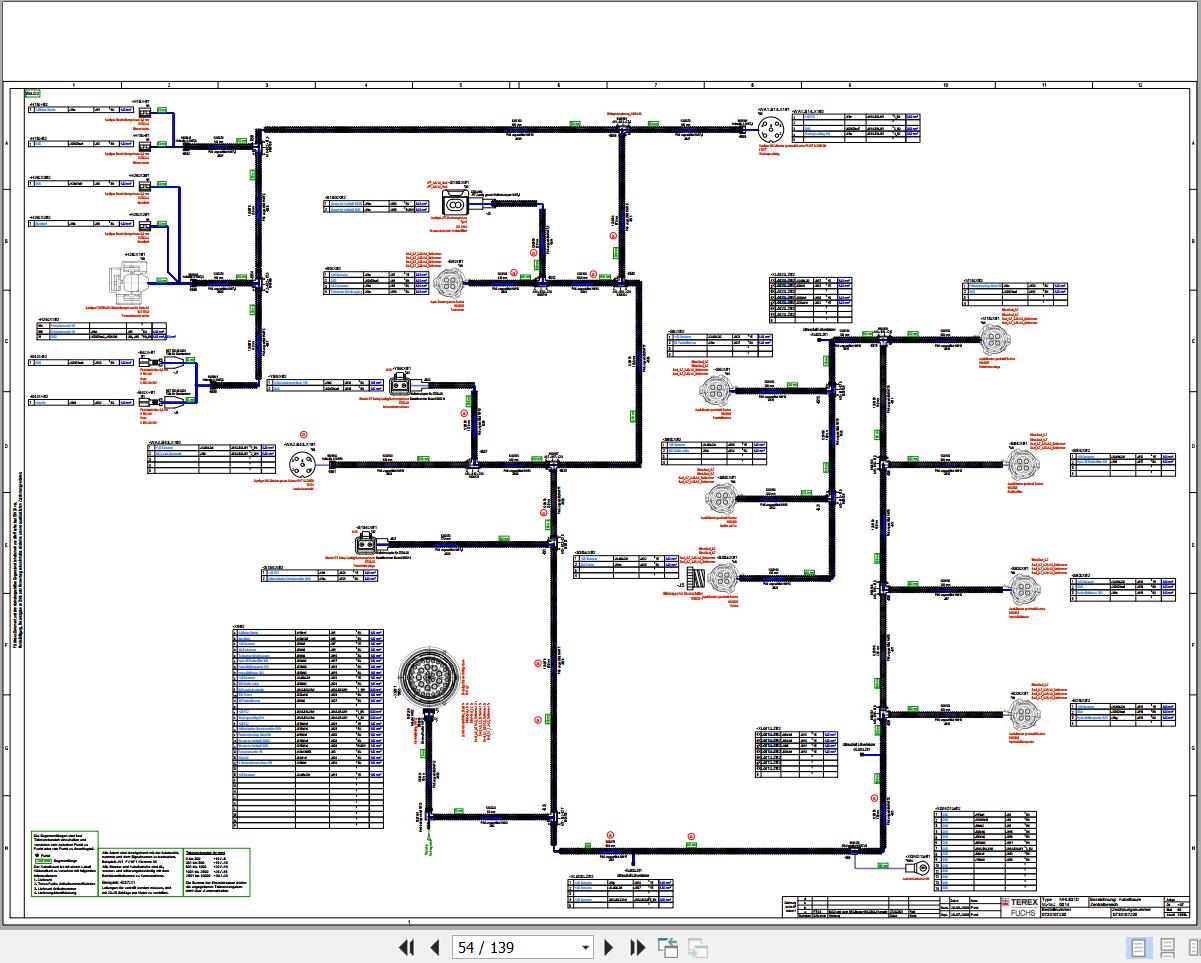
Task: Switch to continuous page scrolling view
Action: pos(1166,947)
